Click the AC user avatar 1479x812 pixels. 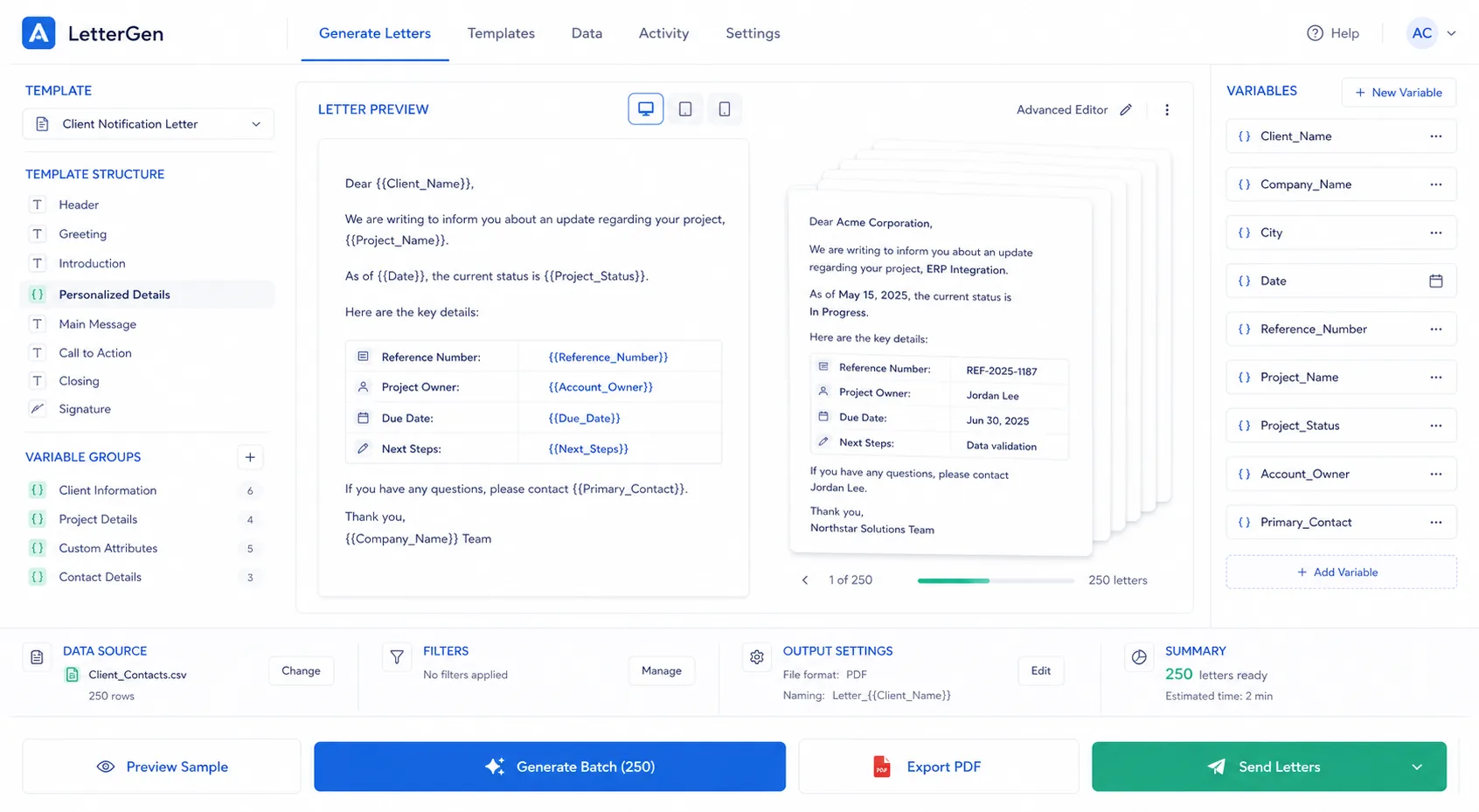(1422, 33)
